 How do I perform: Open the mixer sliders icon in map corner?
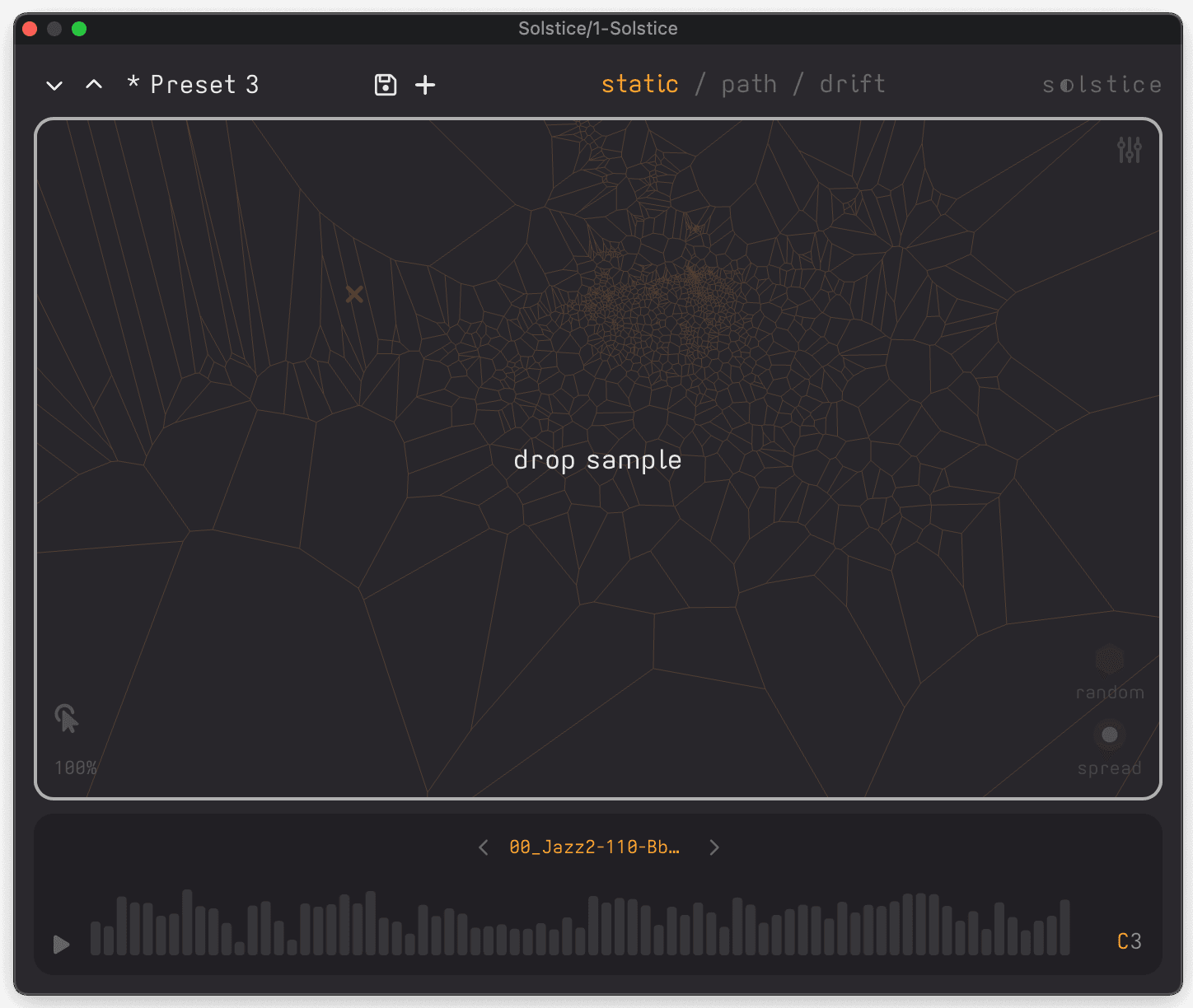(x=1129, y=149)
